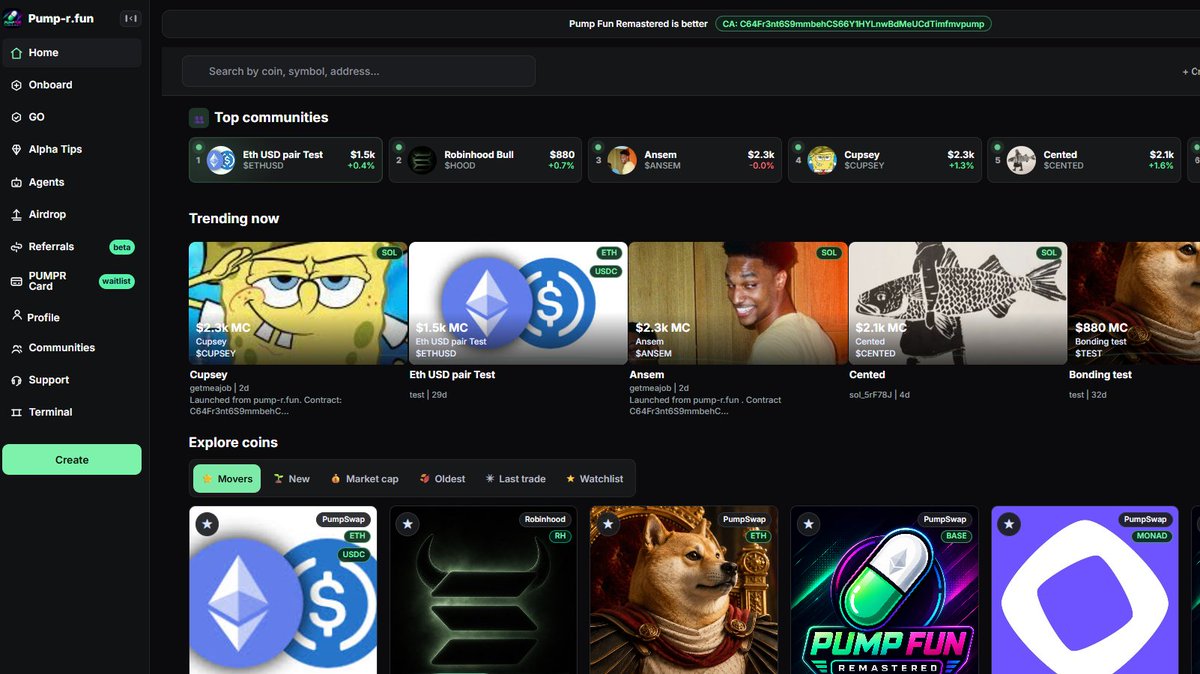This screenshot has width=1200, height=674.
Task: Click the PUMPR Card icon
Action: (x=16, y=281)
